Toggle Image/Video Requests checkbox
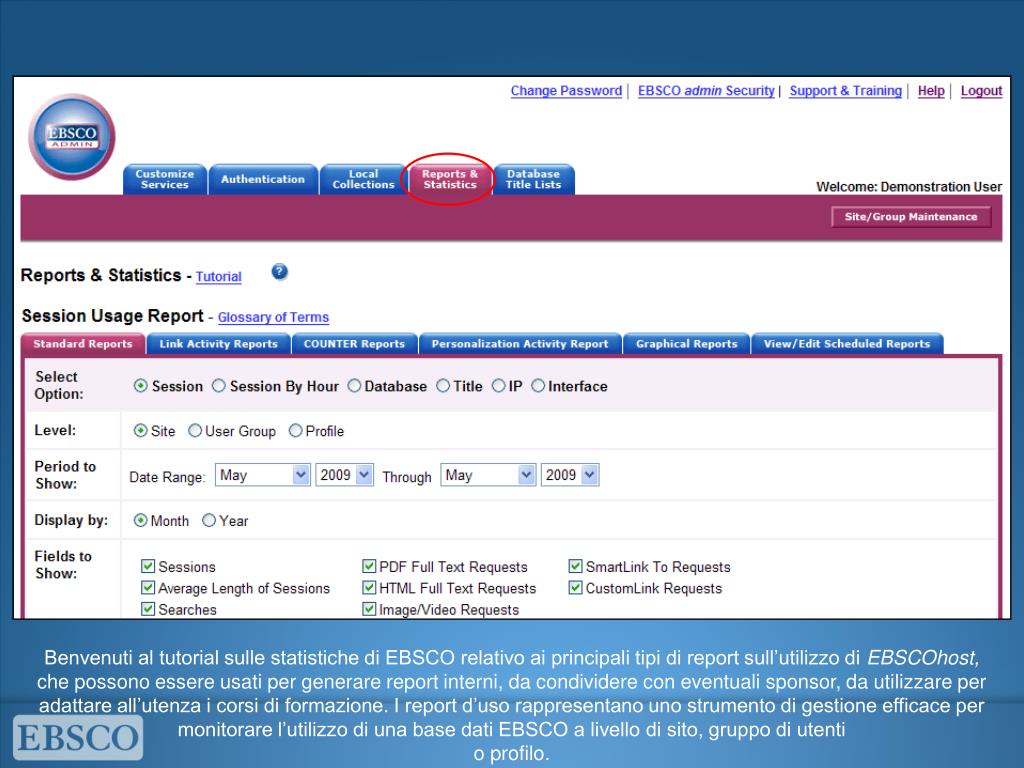Image resolution: width=1024 pixels, height=768 pixels. pyautogui.click(x=369, y=609)
